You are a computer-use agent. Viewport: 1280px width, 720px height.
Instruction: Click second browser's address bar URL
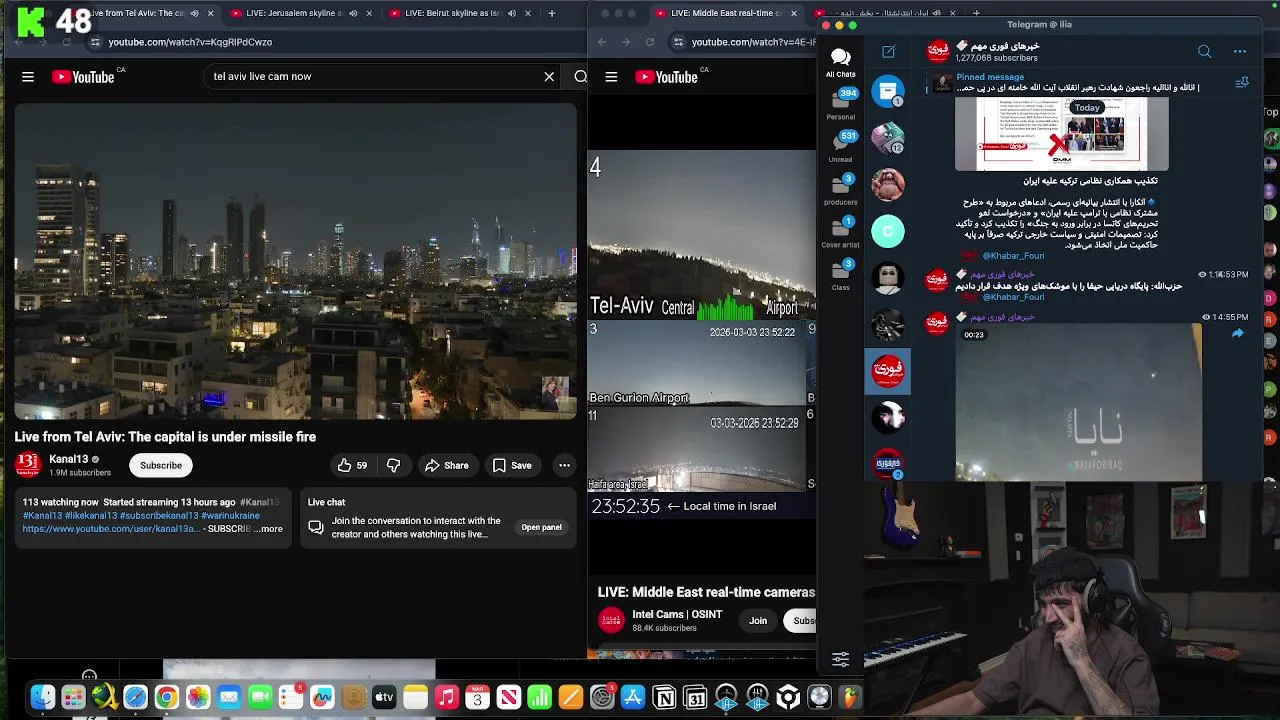[753, 42]
